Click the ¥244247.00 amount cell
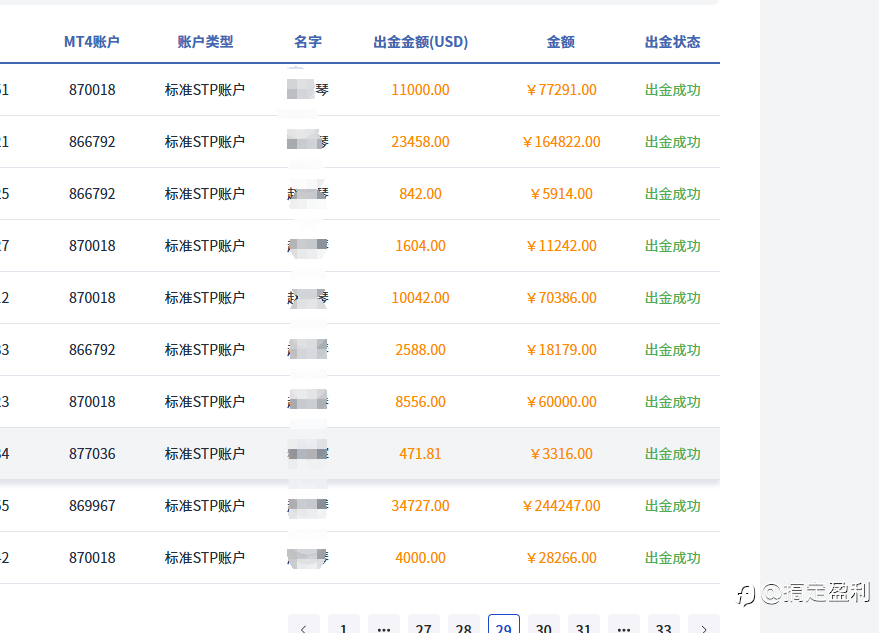879x633 pixels. coord(561,506)
